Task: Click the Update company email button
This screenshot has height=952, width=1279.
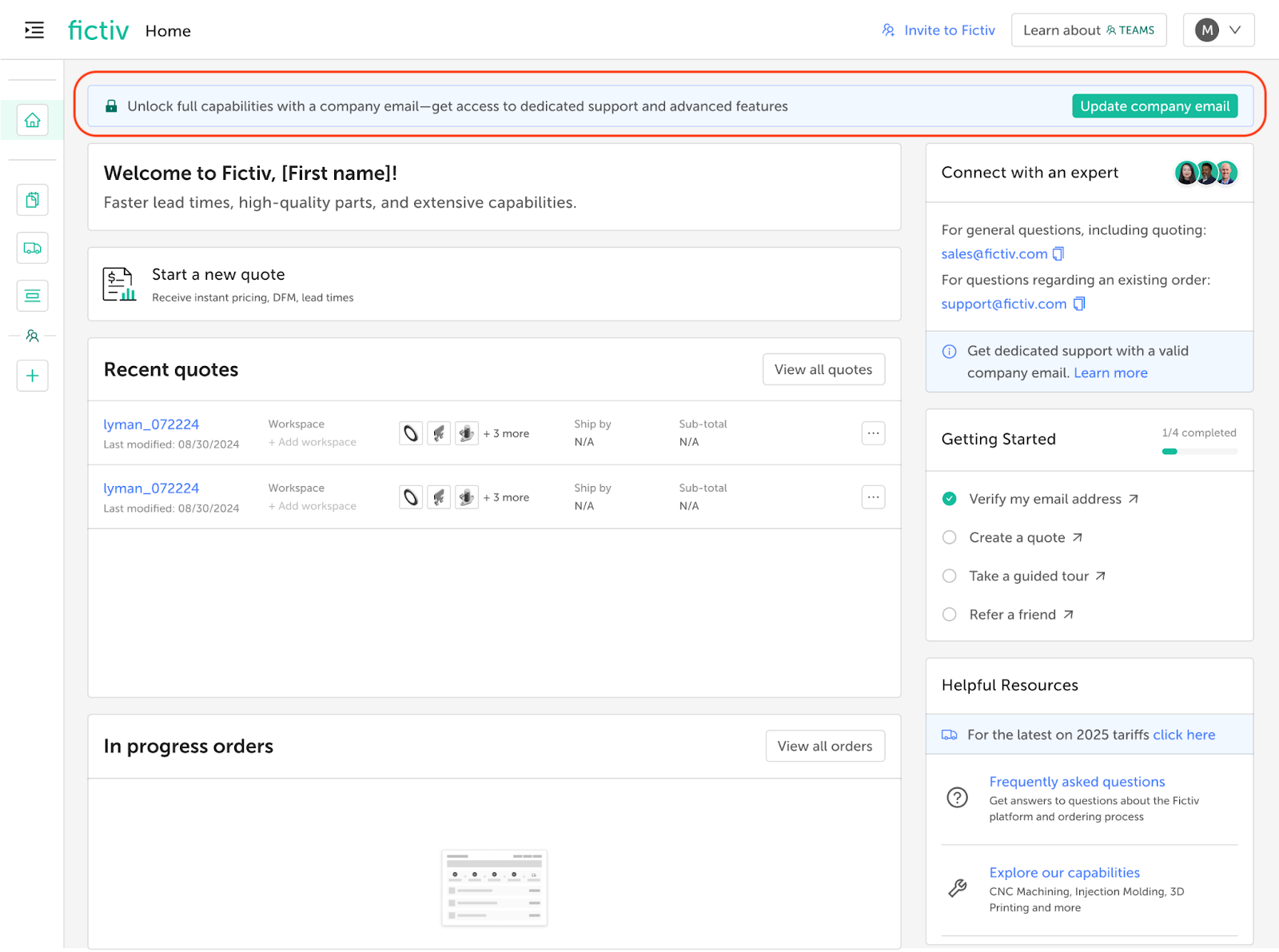Action: 1154,106
